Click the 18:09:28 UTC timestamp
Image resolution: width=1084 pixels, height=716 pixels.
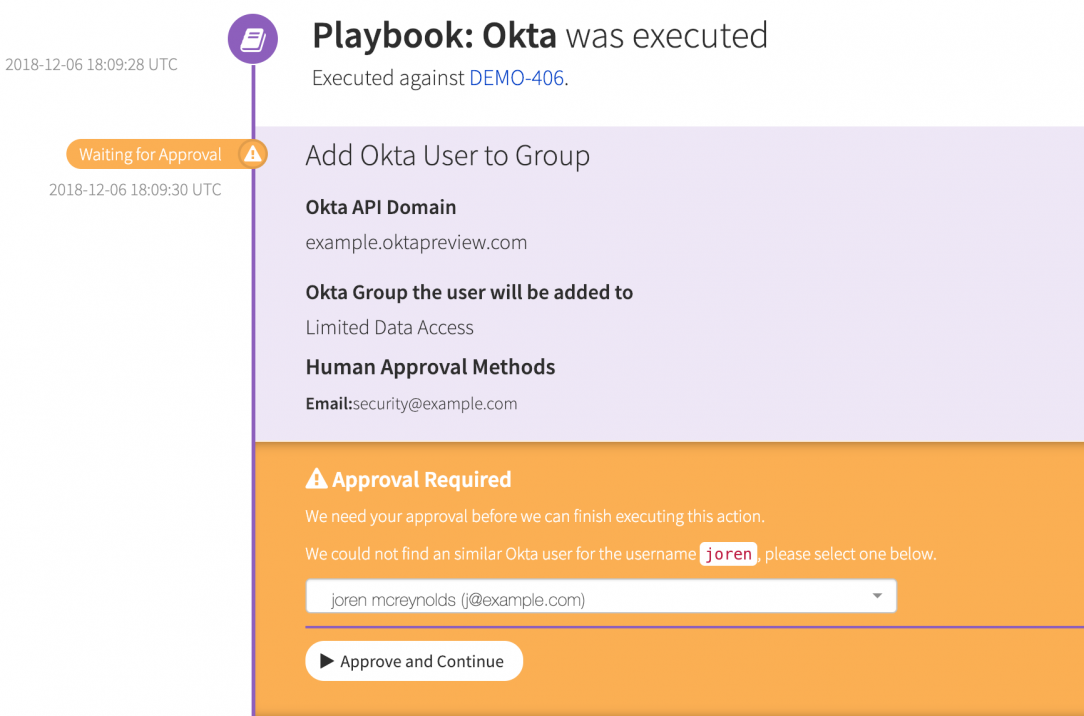91,65
